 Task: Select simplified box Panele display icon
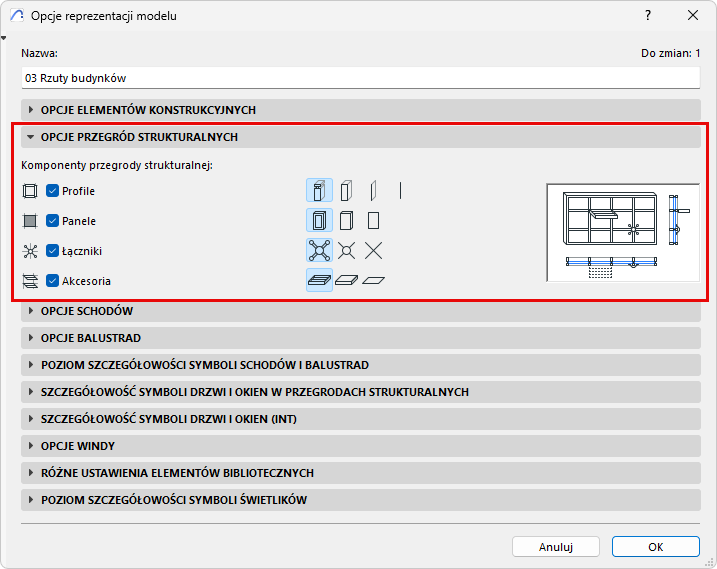(346, 220)
